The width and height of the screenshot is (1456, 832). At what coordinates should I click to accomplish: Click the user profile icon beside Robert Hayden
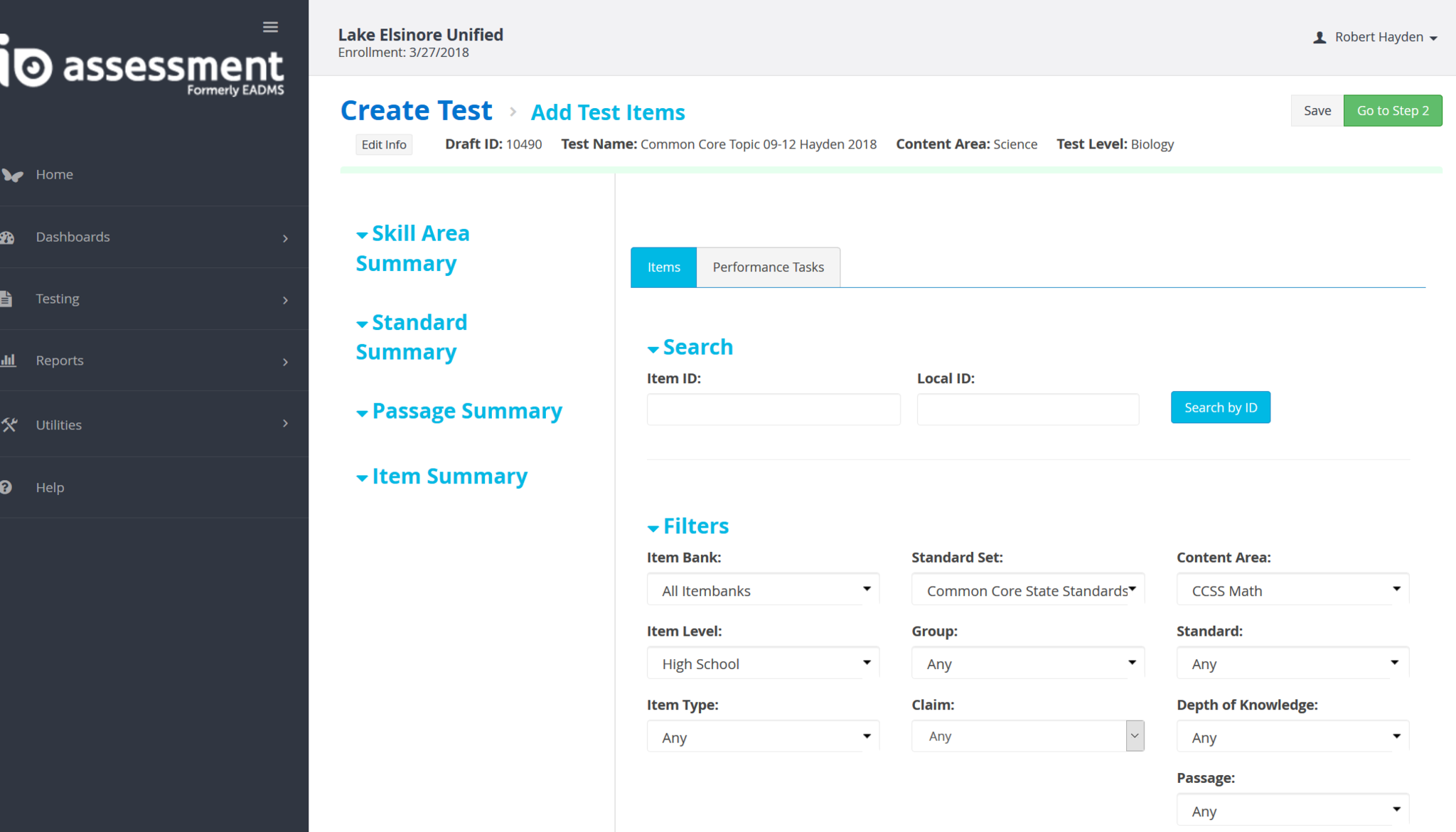[x=1319, y=38]
